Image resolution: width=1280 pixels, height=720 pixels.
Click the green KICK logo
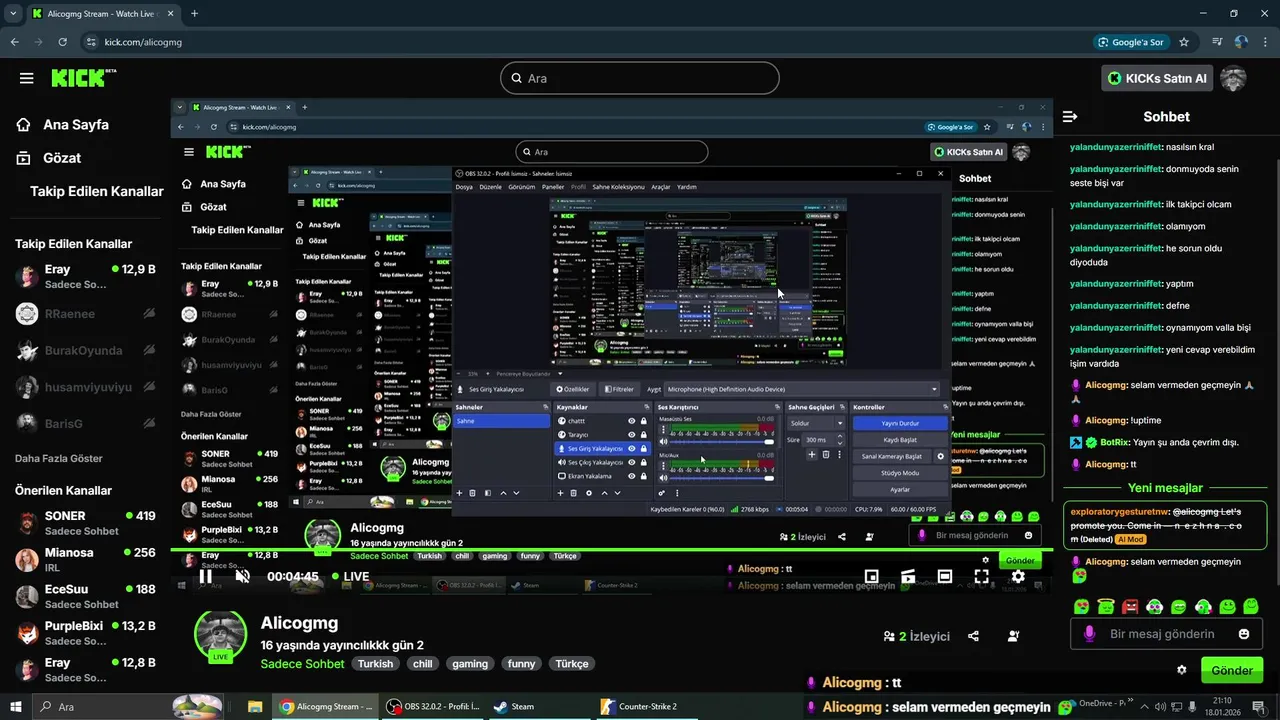[84, 78]
